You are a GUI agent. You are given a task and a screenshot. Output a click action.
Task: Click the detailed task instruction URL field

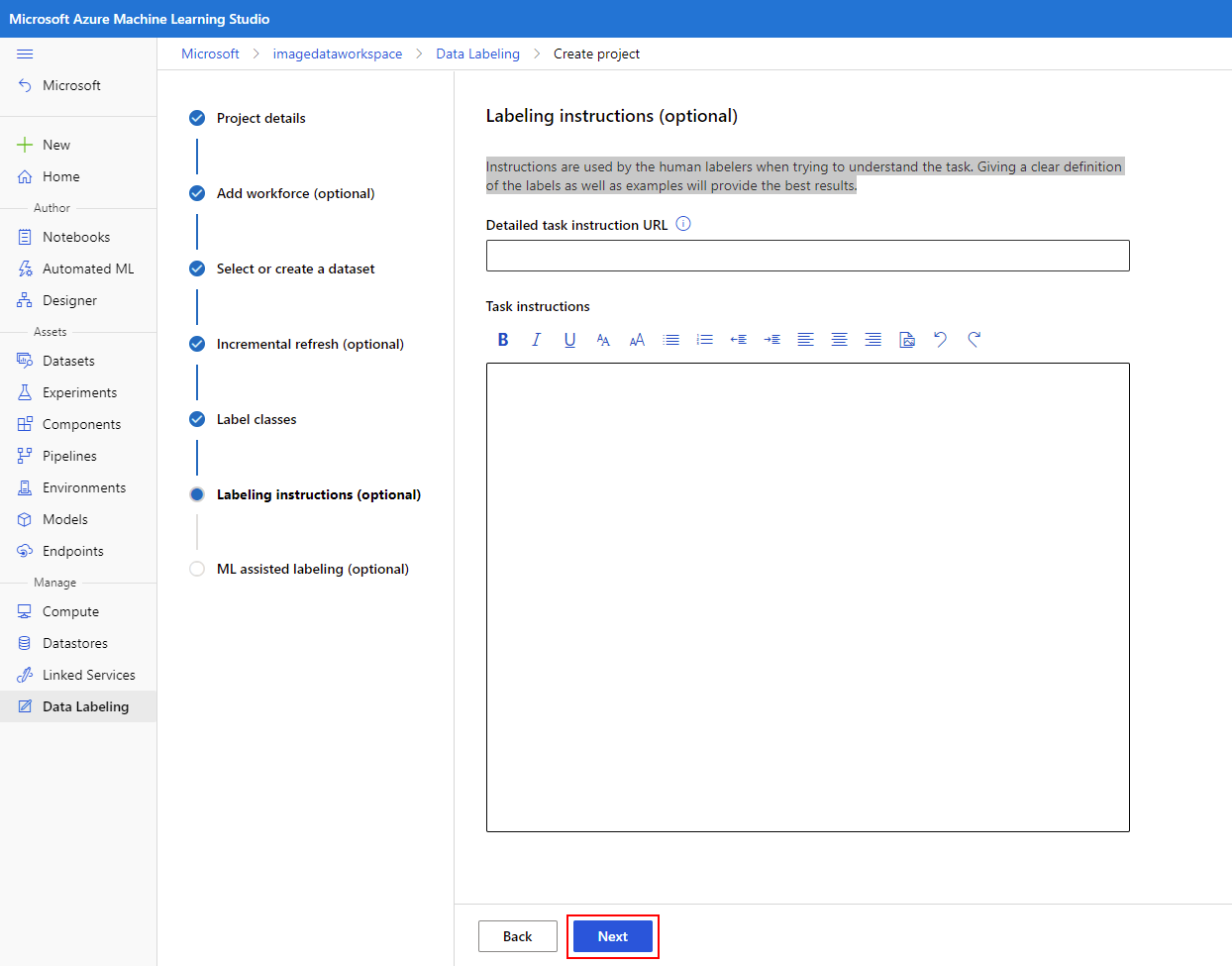pos(806,255)
